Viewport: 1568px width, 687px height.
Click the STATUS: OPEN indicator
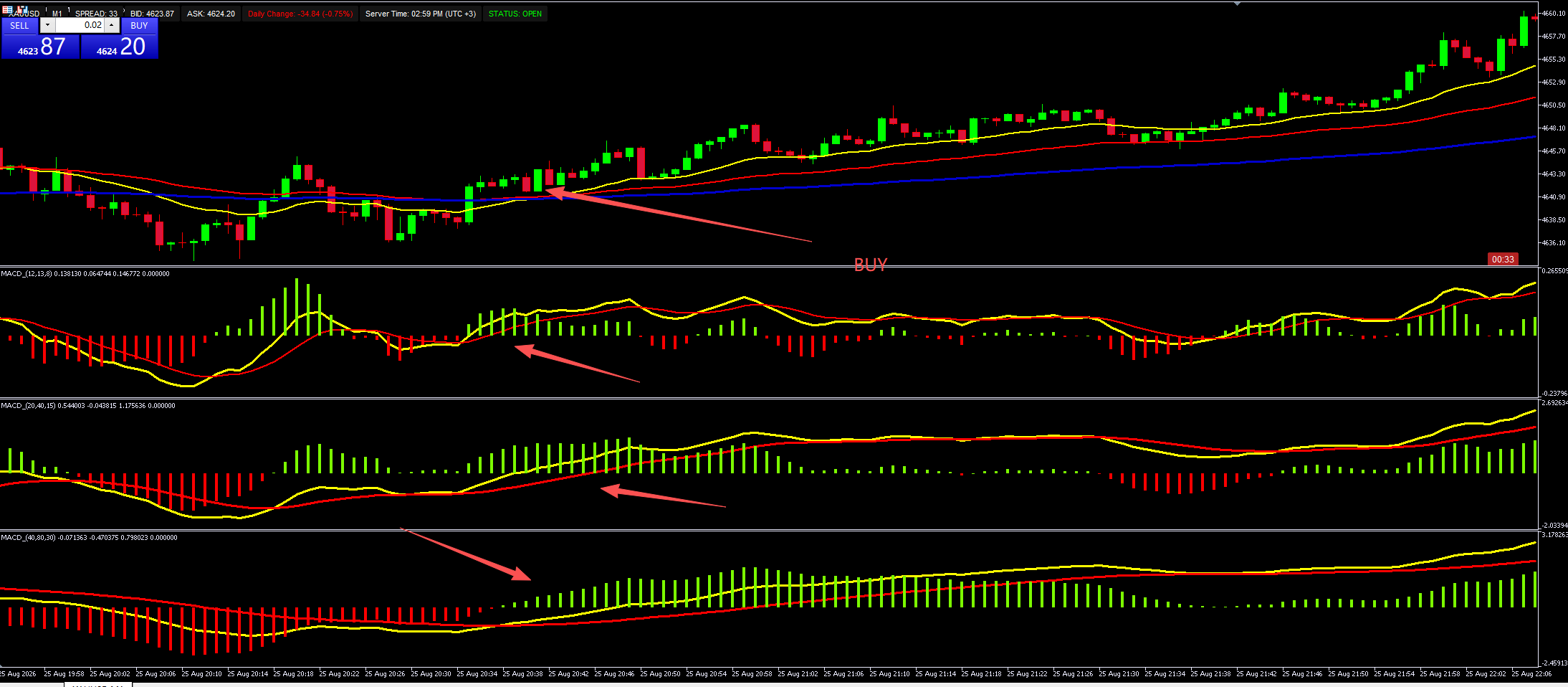[x=515, y=14]
